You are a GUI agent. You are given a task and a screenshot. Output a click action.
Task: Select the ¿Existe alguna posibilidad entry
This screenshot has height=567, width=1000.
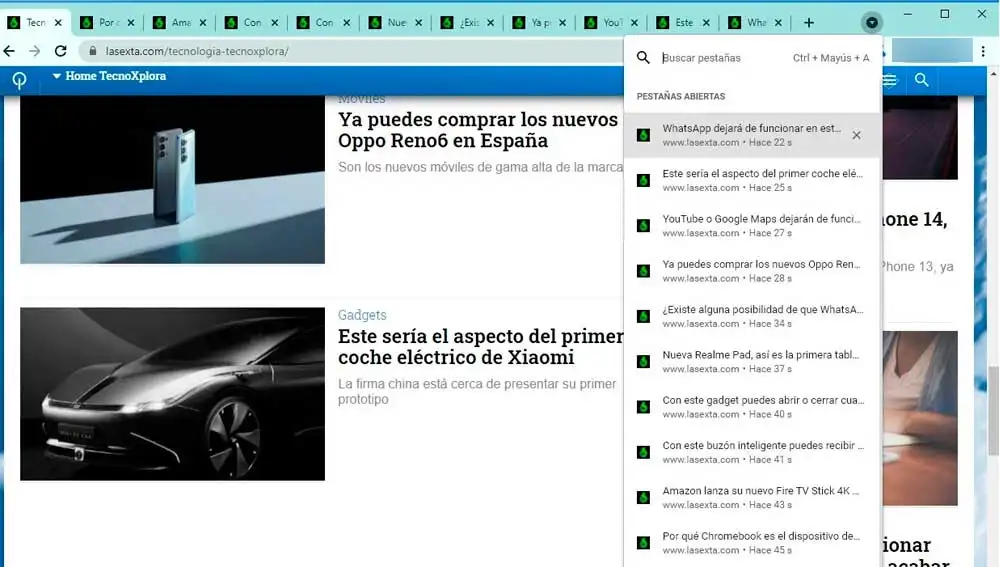click(752, 316)
